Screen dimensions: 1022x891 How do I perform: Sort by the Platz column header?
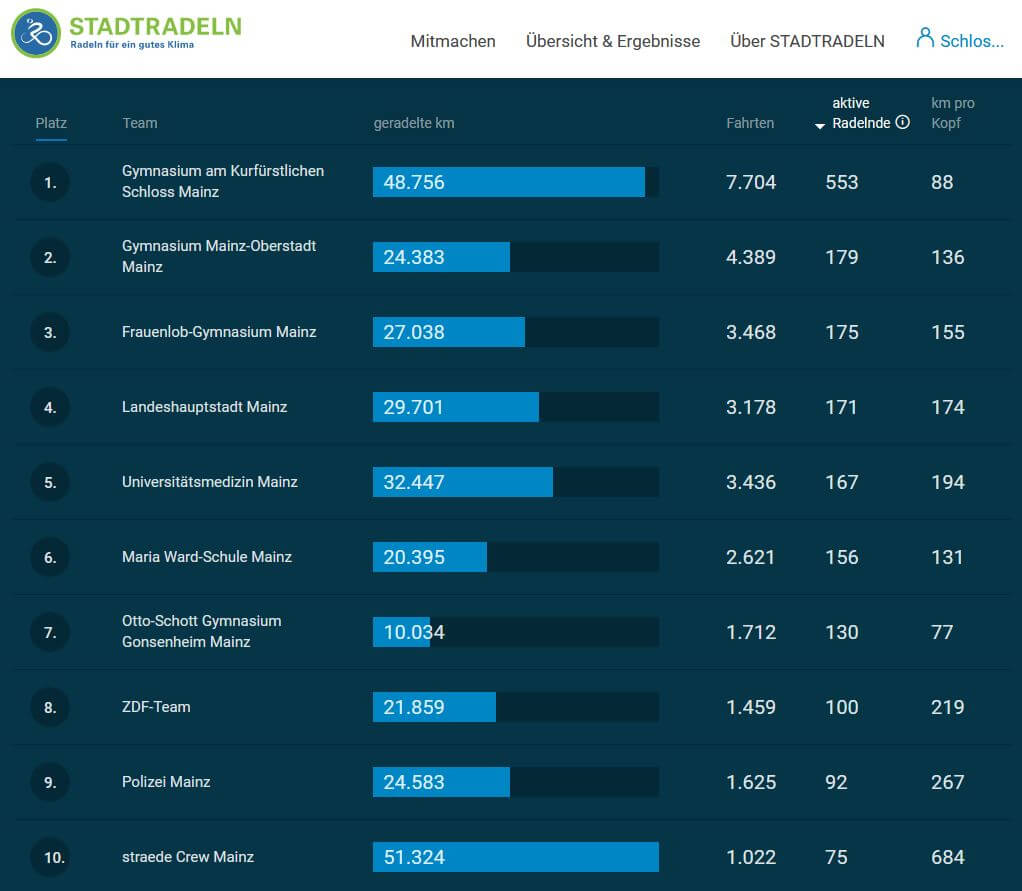[x=51, y=123]
